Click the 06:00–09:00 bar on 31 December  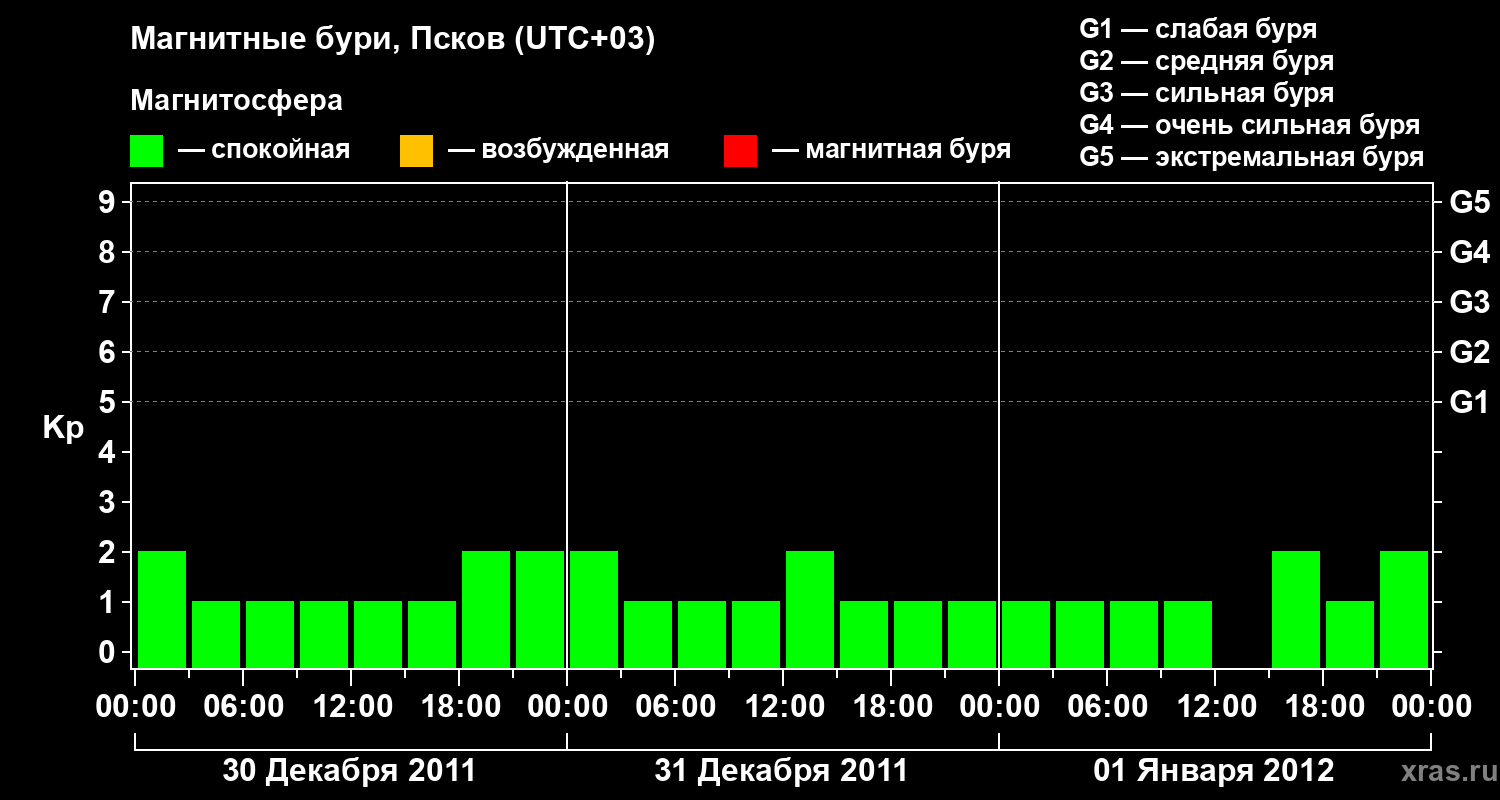point(702,634)
